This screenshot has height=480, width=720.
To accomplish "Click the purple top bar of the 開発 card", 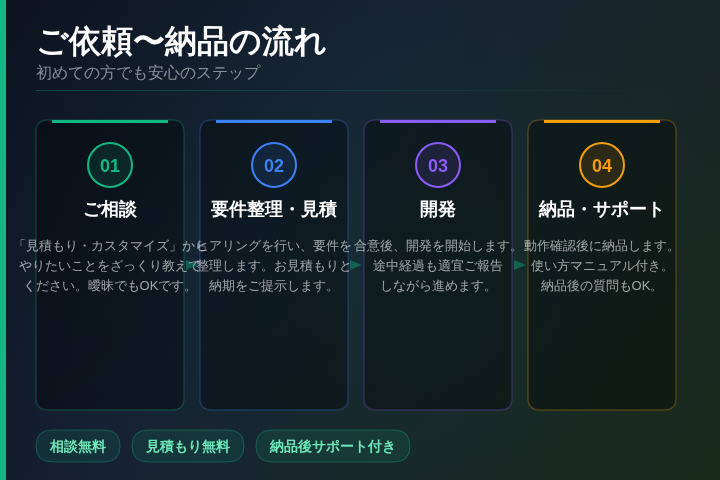I will [x=438, y=121].
